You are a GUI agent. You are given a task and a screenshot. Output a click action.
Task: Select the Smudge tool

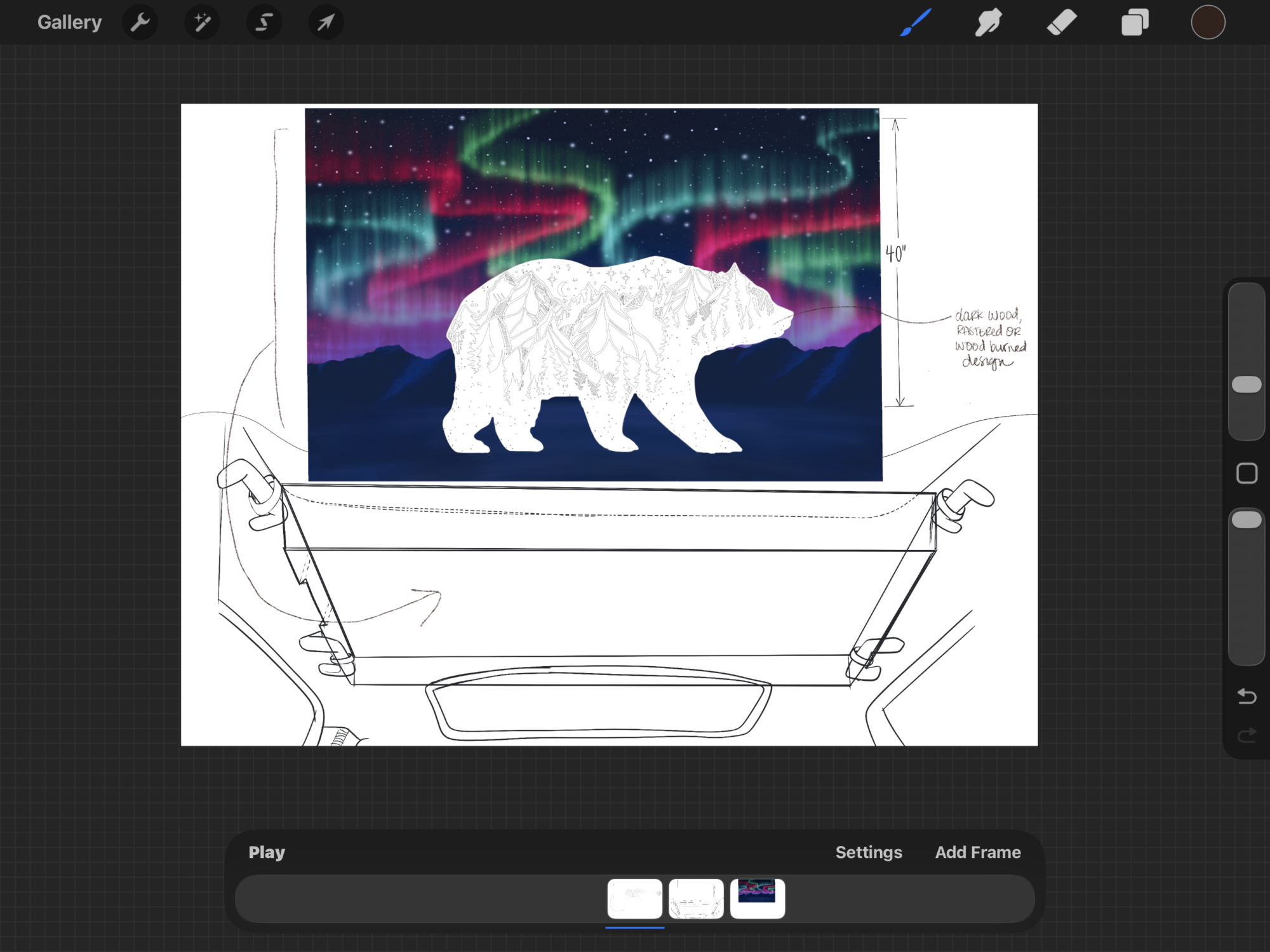[989, 23]
